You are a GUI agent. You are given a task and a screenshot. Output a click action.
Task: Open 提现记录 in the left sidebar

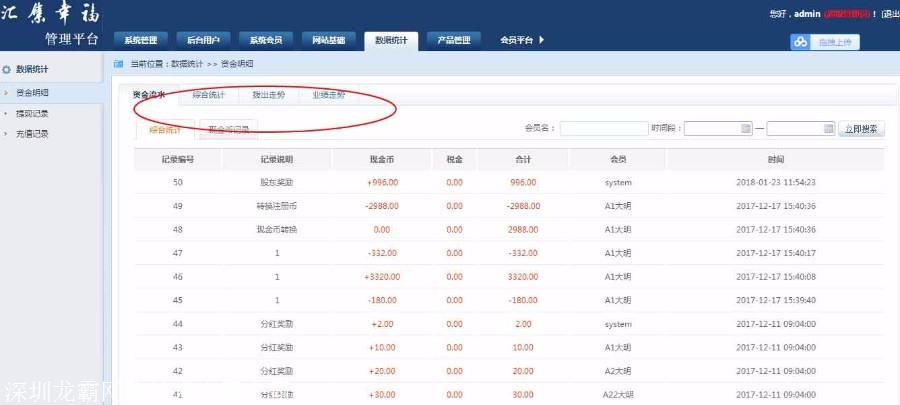31,113
